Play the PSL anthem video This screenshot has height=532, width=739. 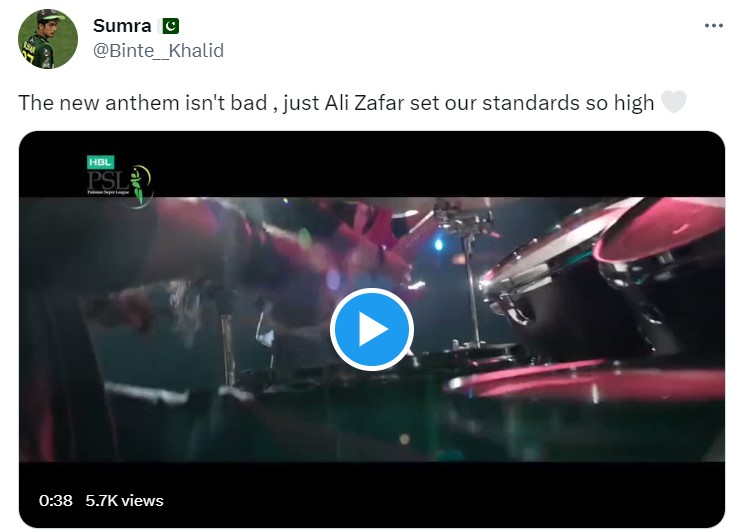(371, 329)
